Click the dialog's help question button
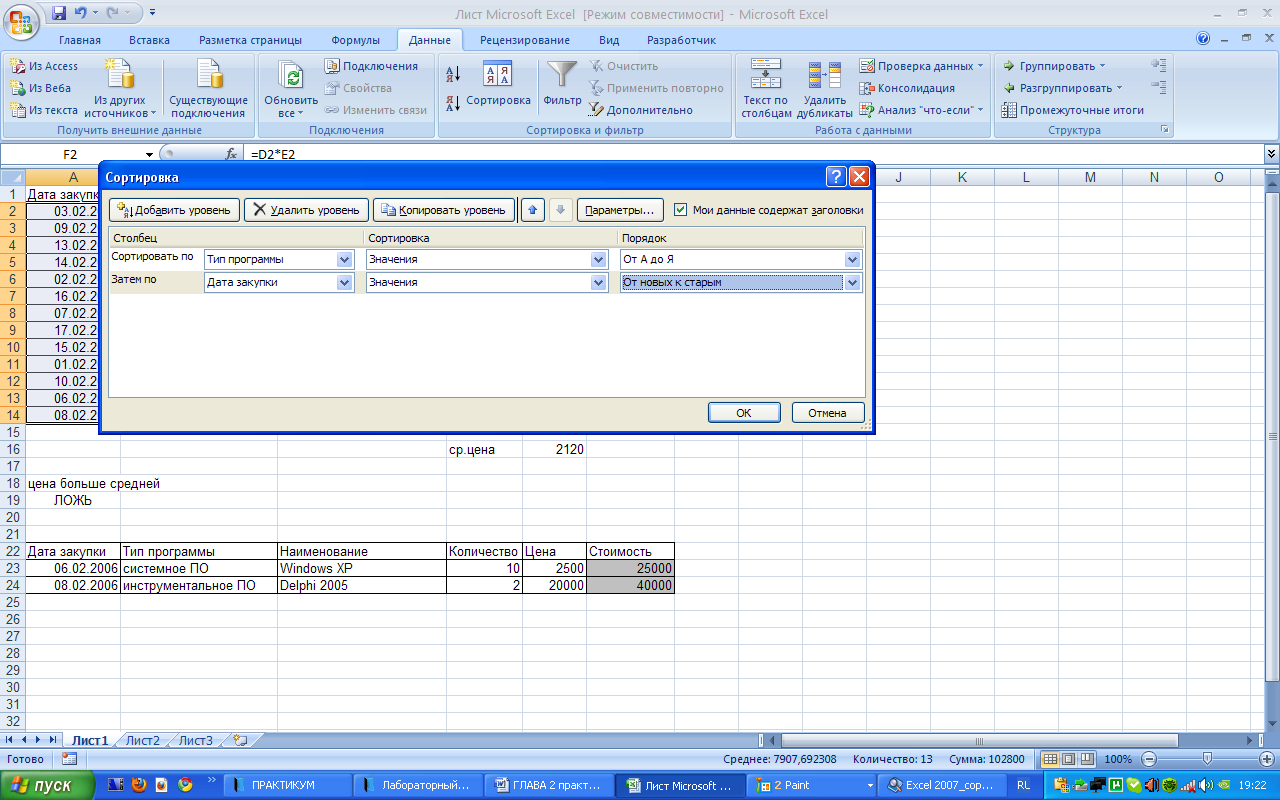Viewport: 1280px width, 800px height. tap(837, 177)
